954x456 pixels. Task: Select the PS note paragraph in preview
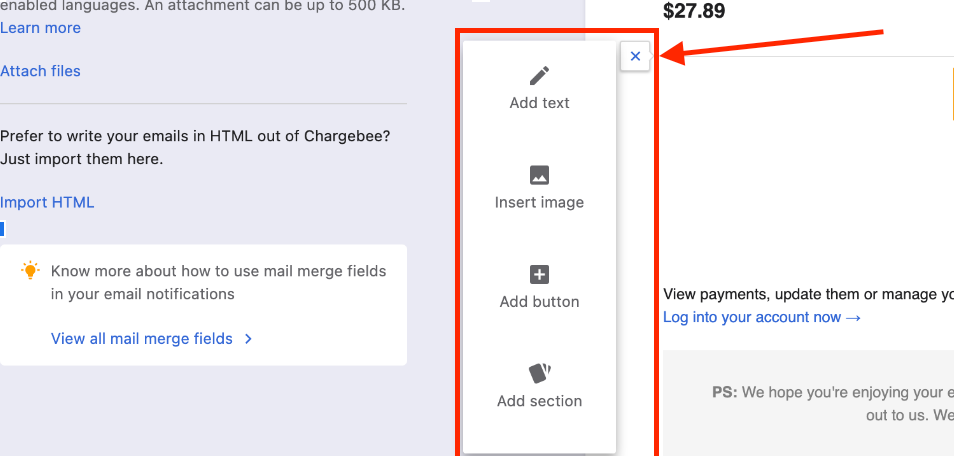(x=832, y=403)
